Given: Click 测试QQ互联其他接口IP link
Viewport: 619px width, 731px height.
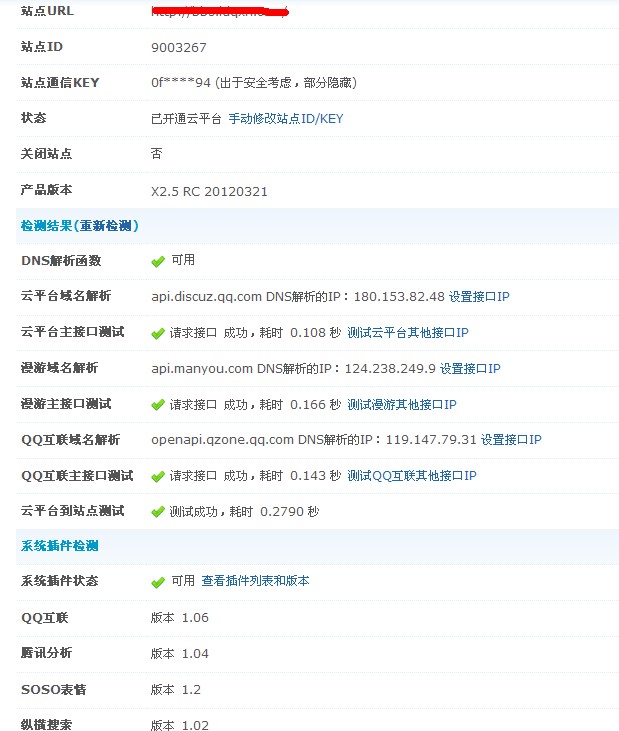Looking at the screenshot, I should click(x=412, y=476).
